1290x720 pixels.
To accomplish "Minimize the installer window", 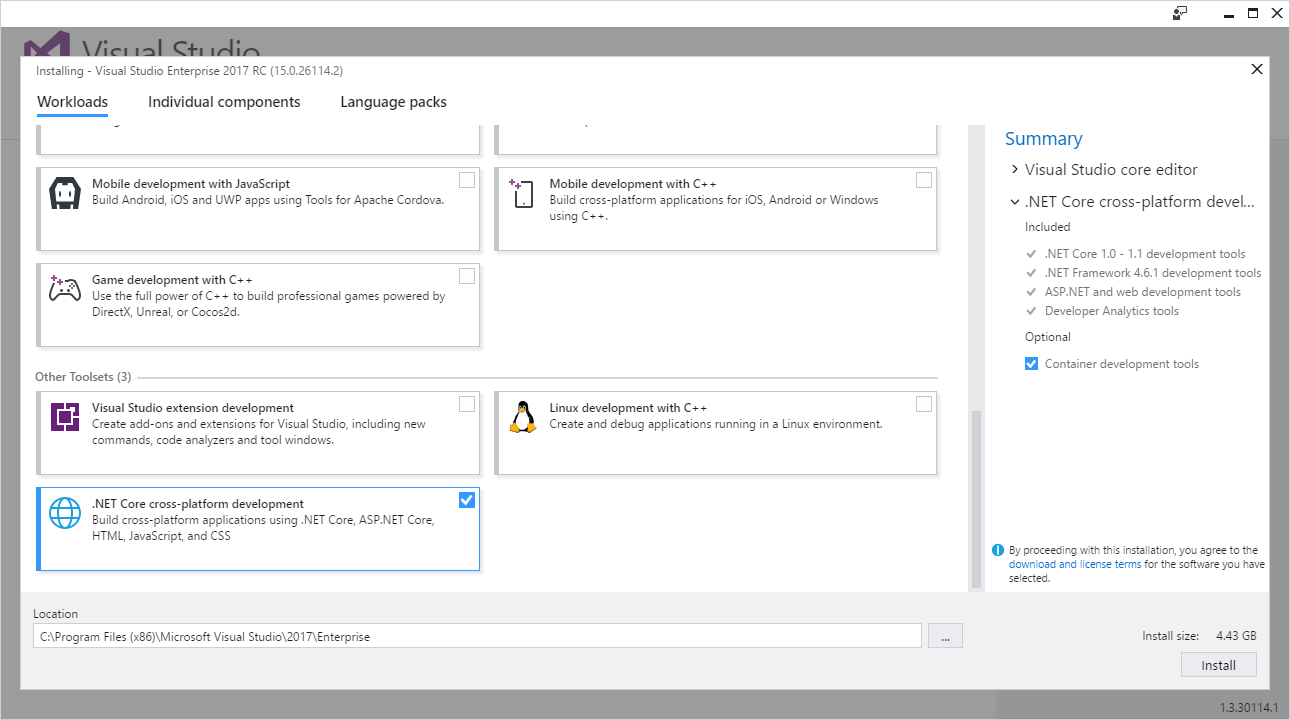I will 1228,13.
